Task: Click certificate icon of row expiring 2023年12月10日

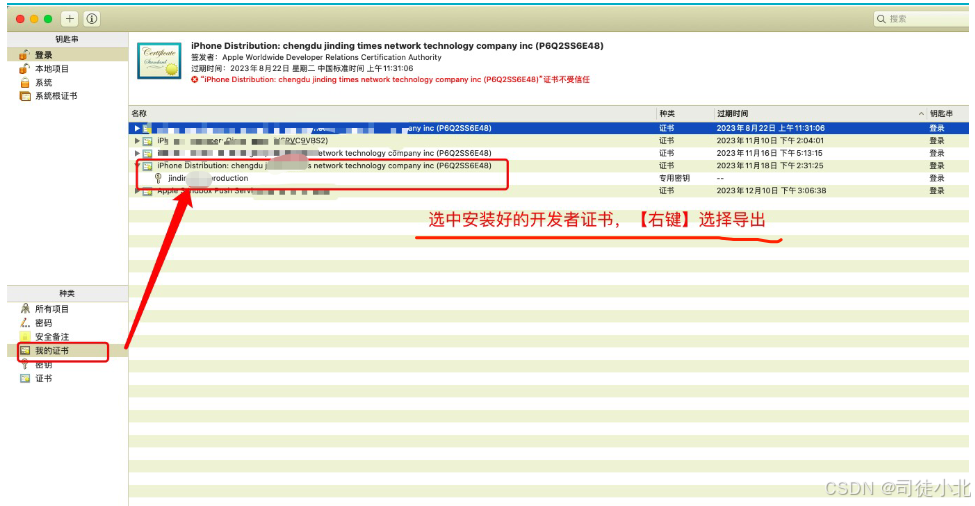Action: point(147,191)
